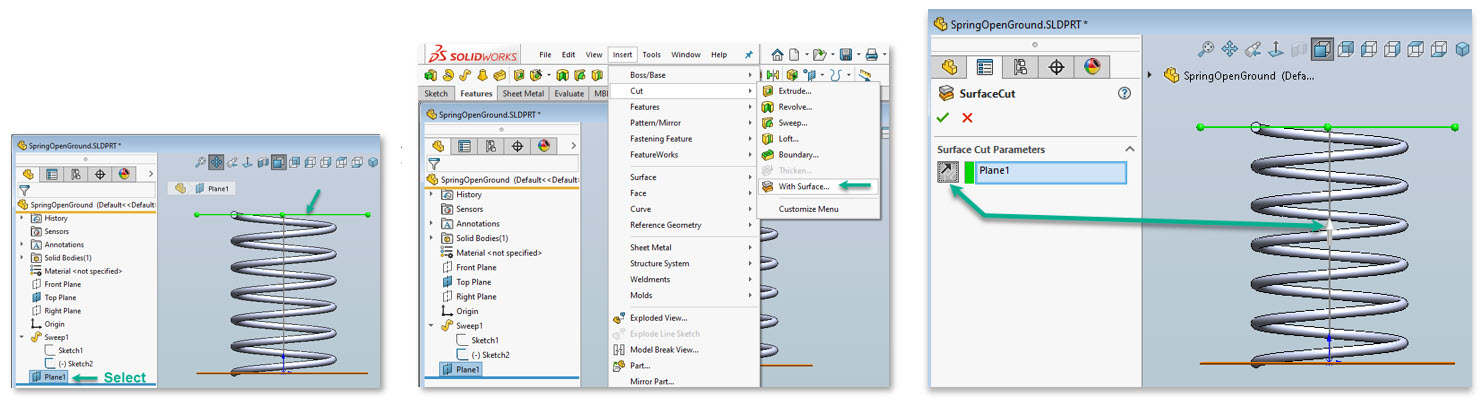Click the green color swatch beside Plane1 field

(968, 172)
